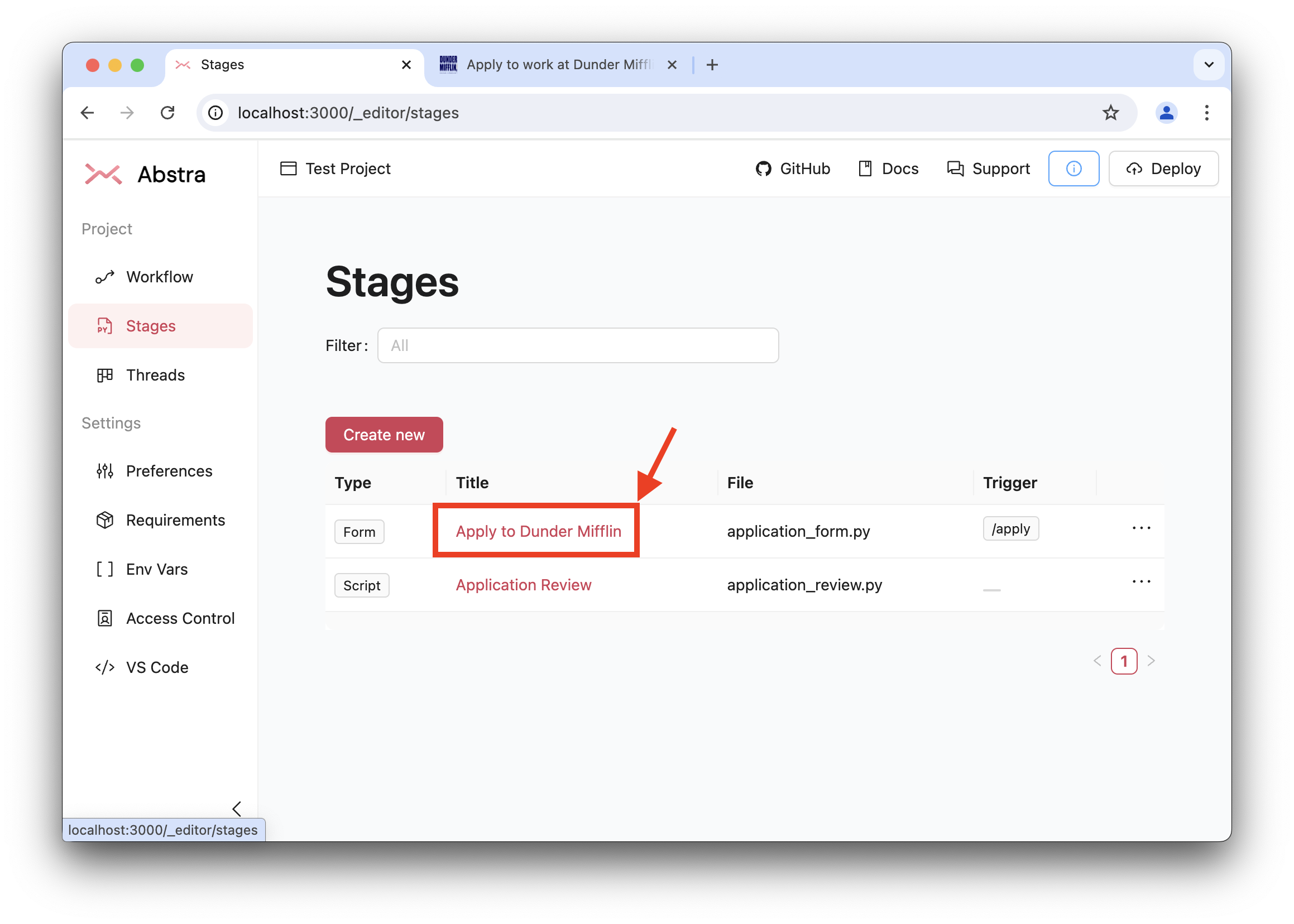Go back in the browser
1294x924 pixels.
click(x=88, y=113)
